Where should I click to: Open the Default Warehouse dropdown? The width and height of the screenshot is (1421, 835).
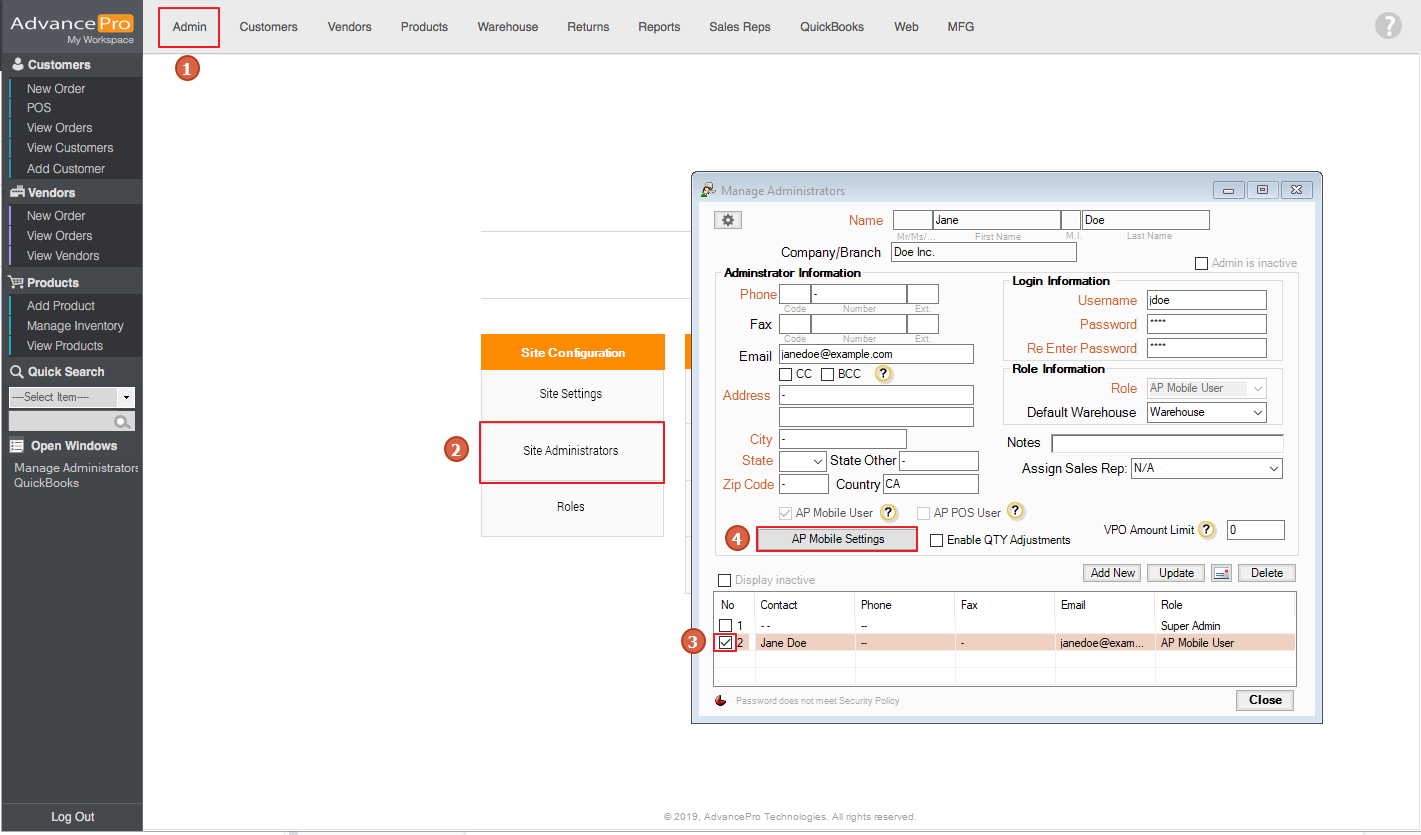(x=1206, y=412)
